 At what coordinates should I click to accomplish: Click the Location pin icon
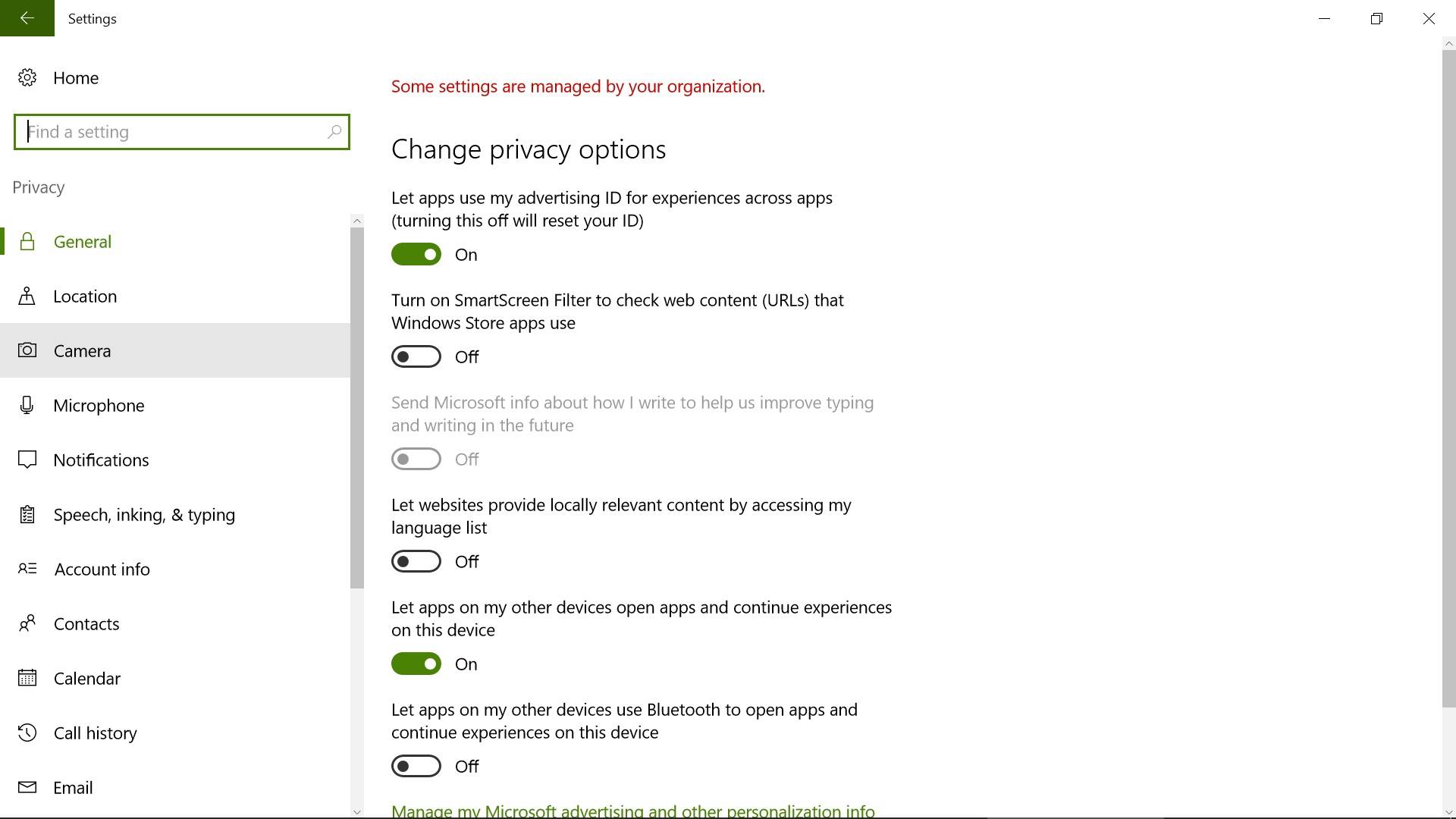27,296
